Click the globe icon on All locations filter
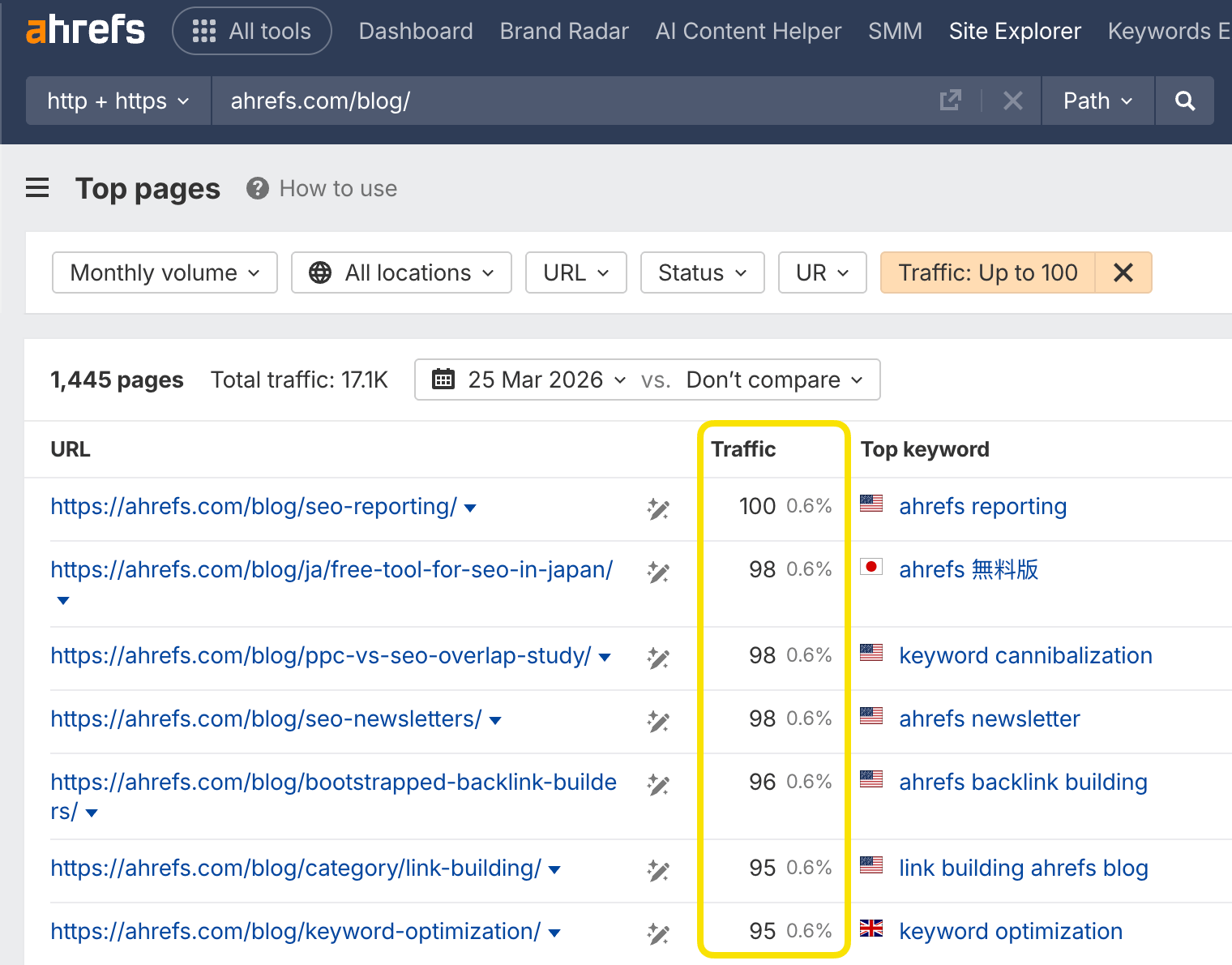 pyautogui.click(x=320, y=272)
